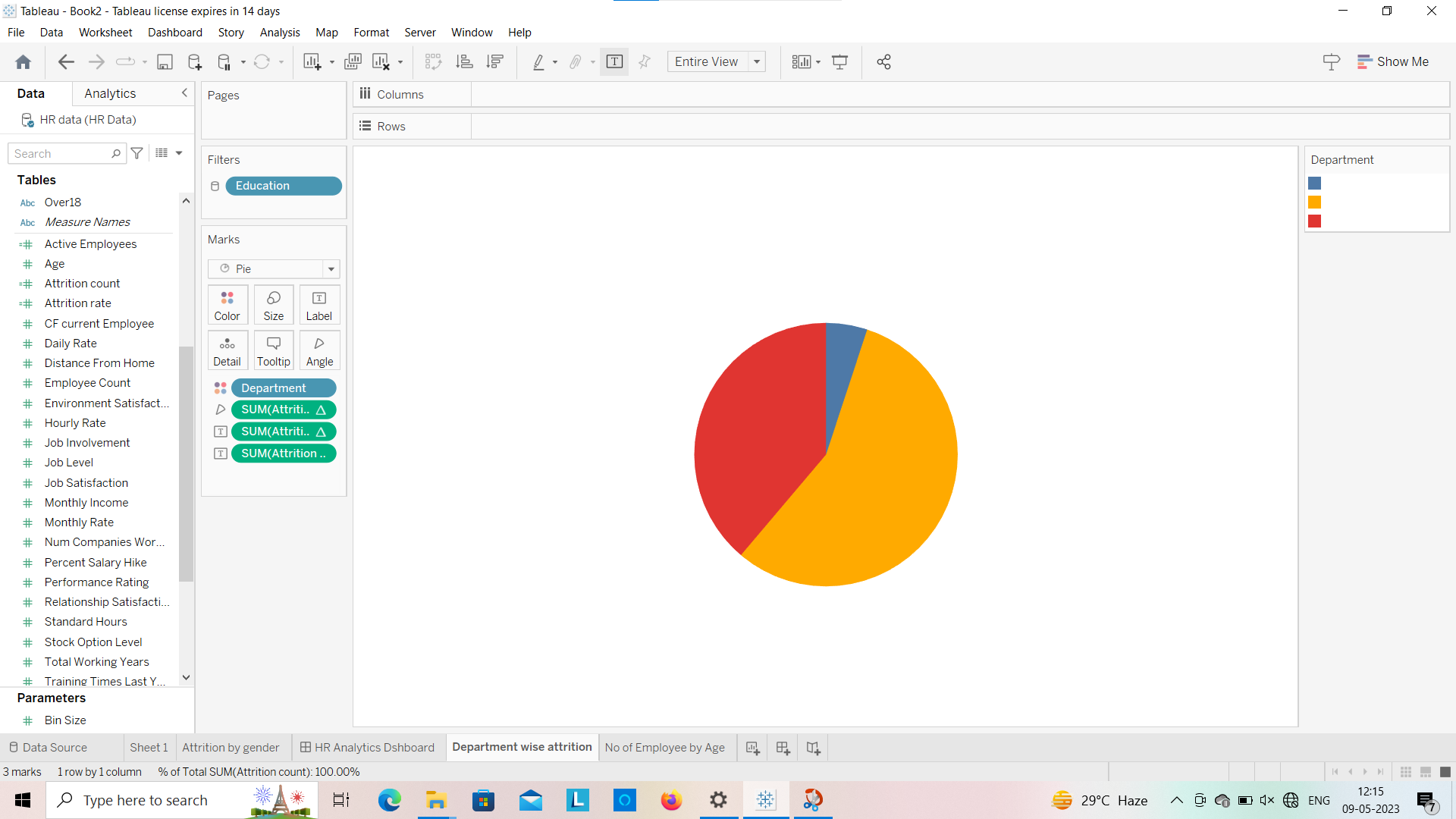The height and width of the screenshot is (819, 1456).
Task: Click the Education filter pill
Action: pos(284,186)
